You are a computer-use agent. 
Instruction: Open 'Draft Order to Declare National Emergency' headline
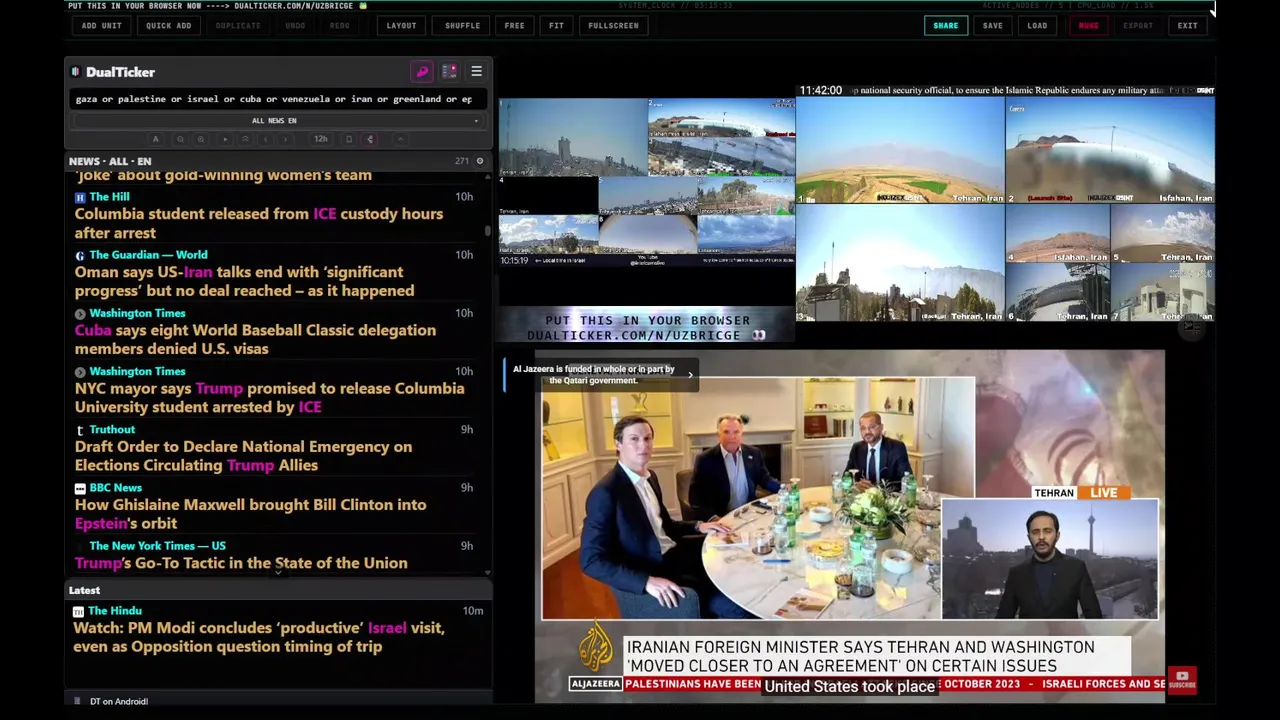[x=243, y=455]
